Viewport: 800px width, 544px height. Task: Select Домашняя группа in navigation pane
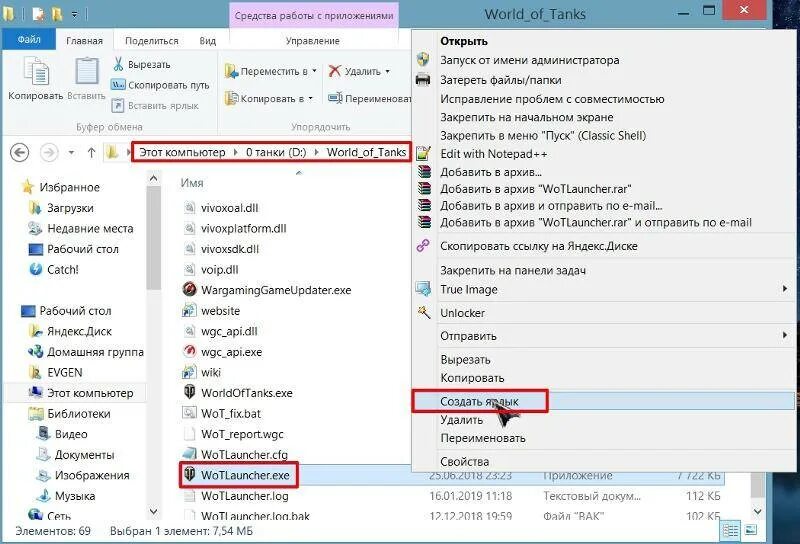click(95, 352)
